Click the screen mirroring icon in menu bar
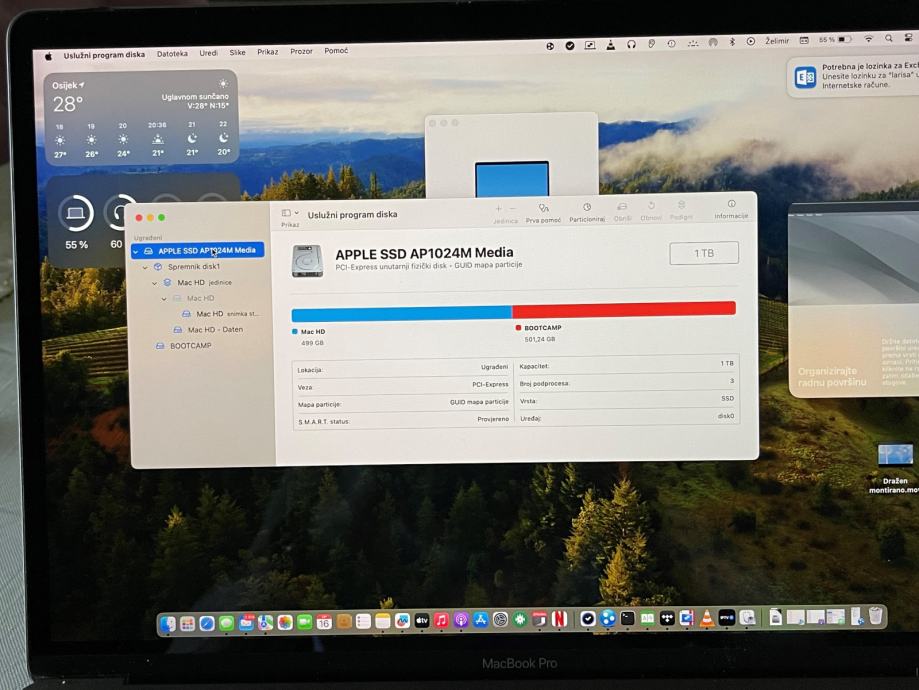Screen dimensions: 919x690 click(x=590, y=45)
